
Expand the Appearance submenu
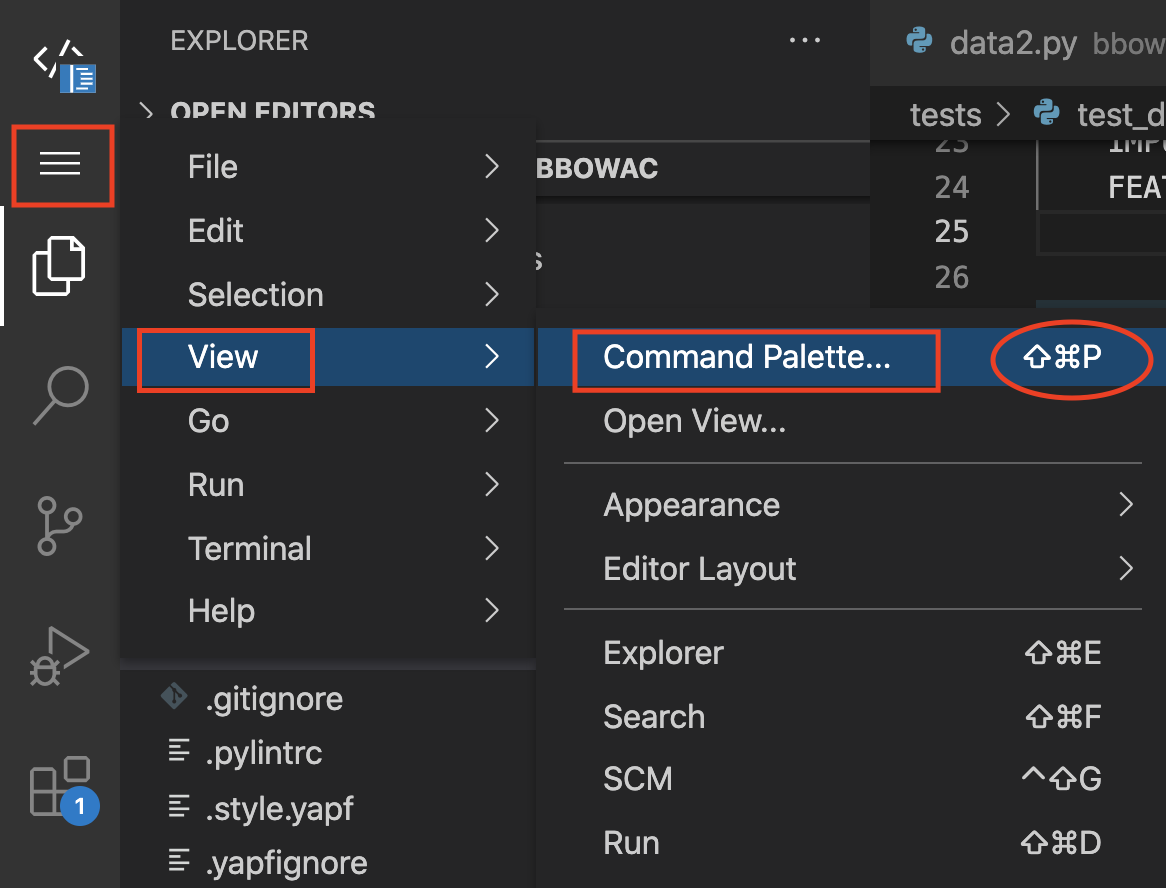click(691, 504)
